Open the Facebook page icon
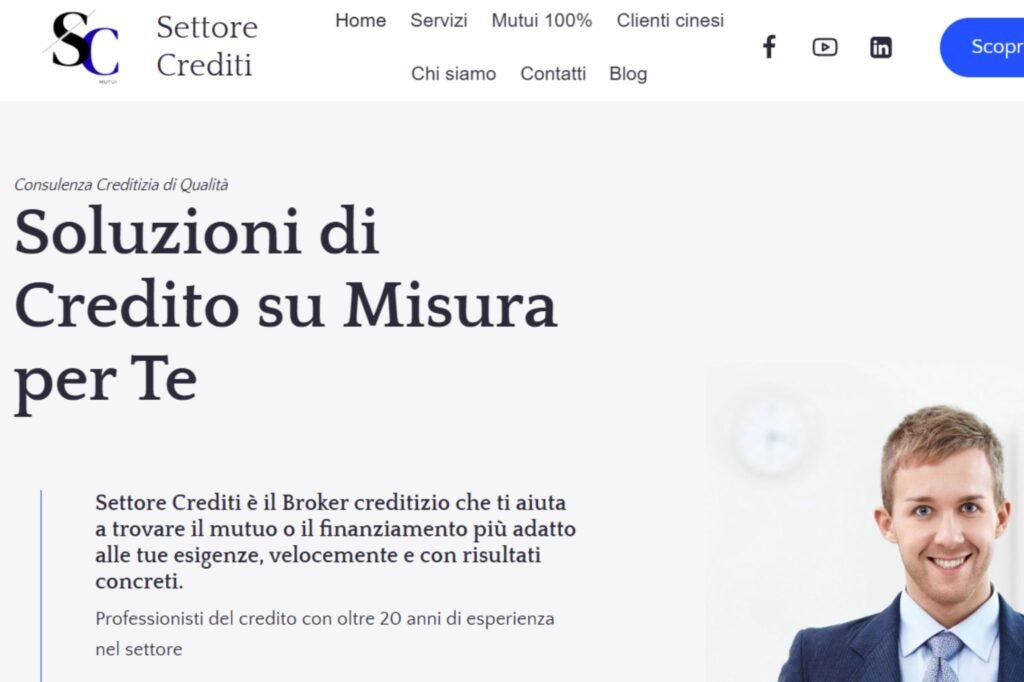This screenshot has width=1024, height=682. click(x=769, y=47)
